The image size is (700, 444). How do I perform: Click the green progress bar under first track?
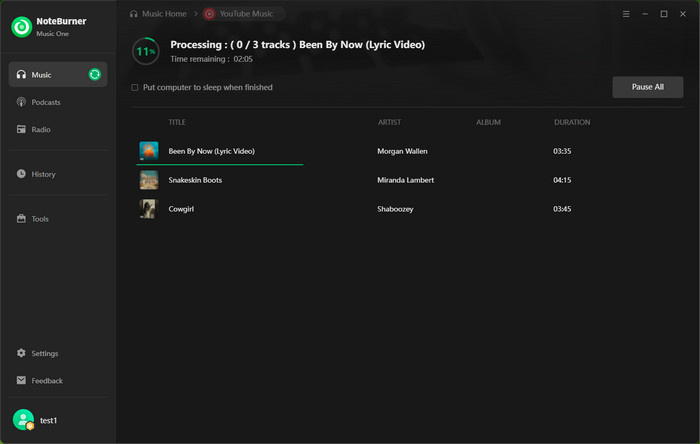pos(220,164)
